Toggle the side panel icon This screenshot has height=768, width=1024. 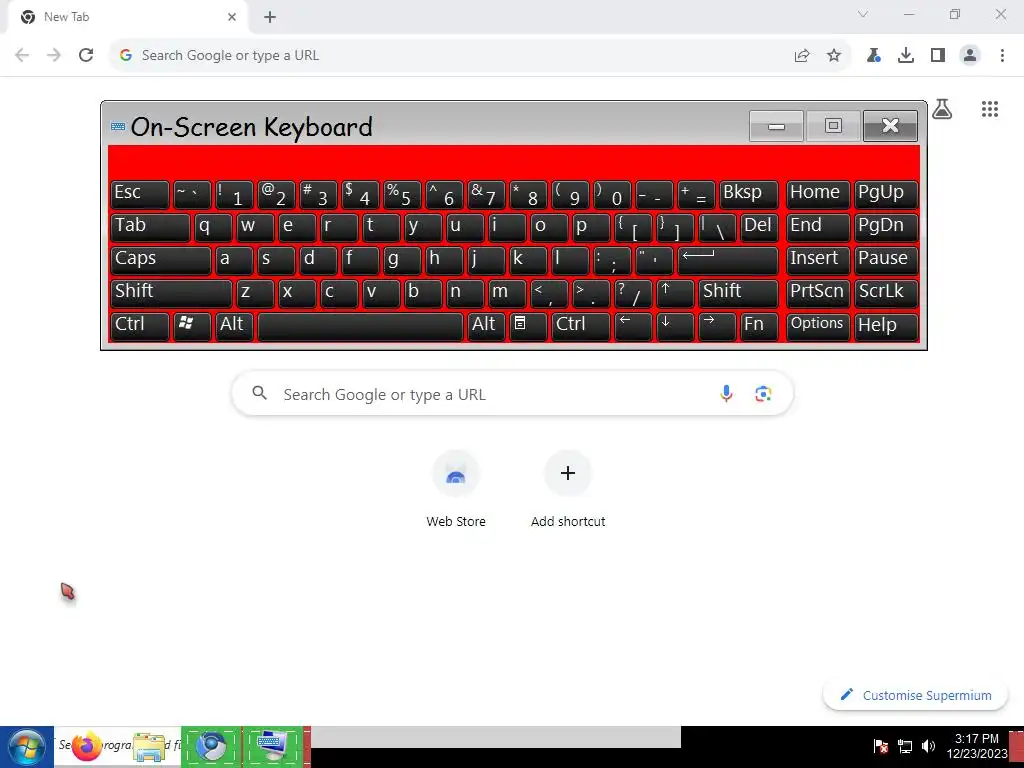(938, 56)
